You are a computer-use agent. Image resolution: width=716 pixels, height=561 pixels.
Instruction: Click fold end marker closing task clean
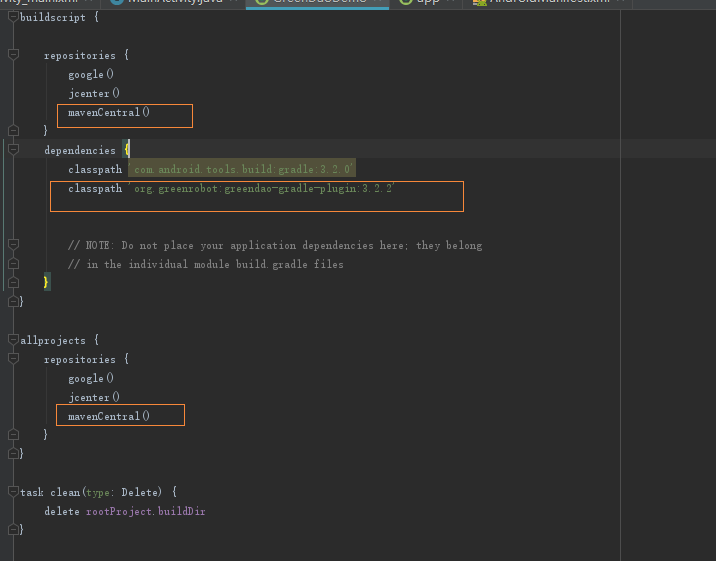[x=13, y=530]
